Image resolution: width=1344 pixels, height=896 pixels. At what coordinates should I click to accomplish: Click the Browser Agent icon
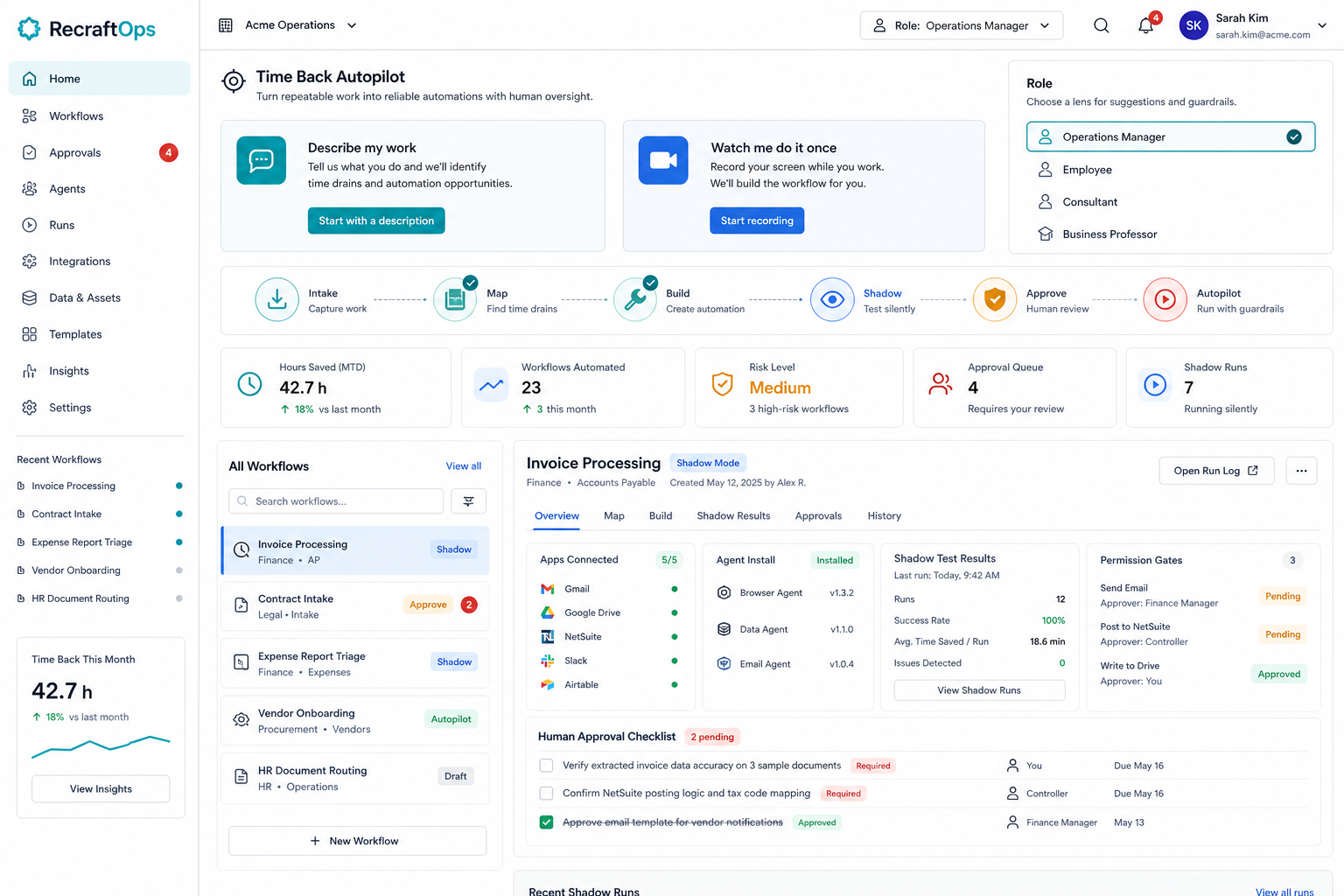(x=724, y=592)
